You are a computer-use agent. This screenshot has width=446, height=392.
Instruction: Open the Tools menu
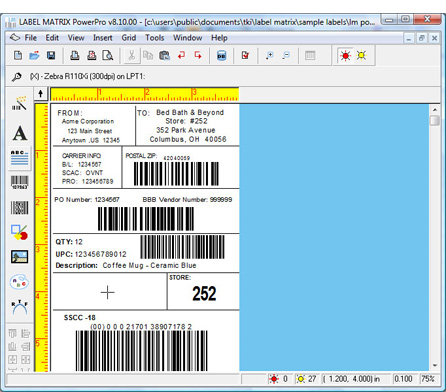[x=155, y=38]
